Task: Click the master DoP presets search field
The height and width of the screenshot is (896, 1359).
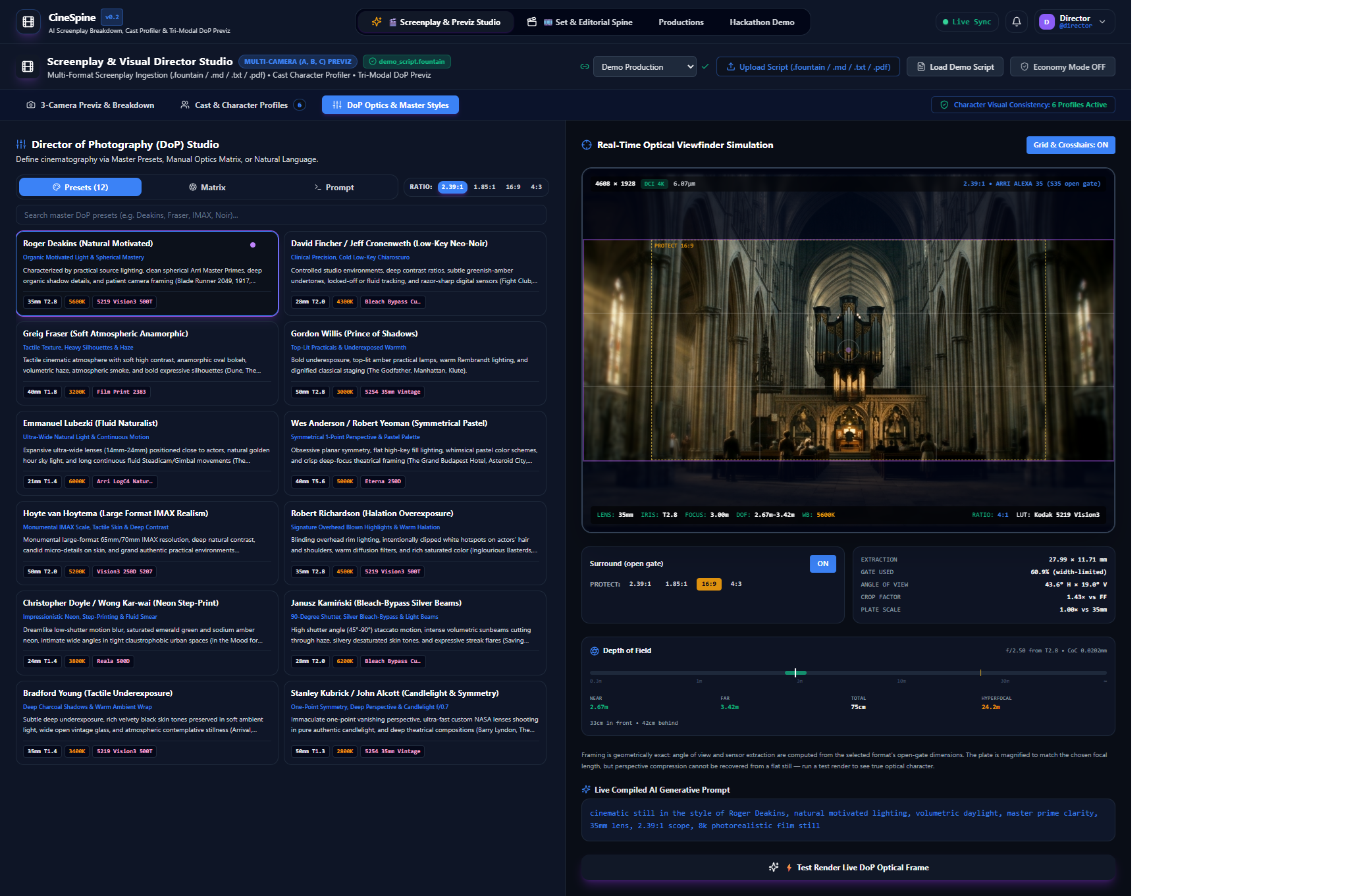Action: tap(281, 215)
